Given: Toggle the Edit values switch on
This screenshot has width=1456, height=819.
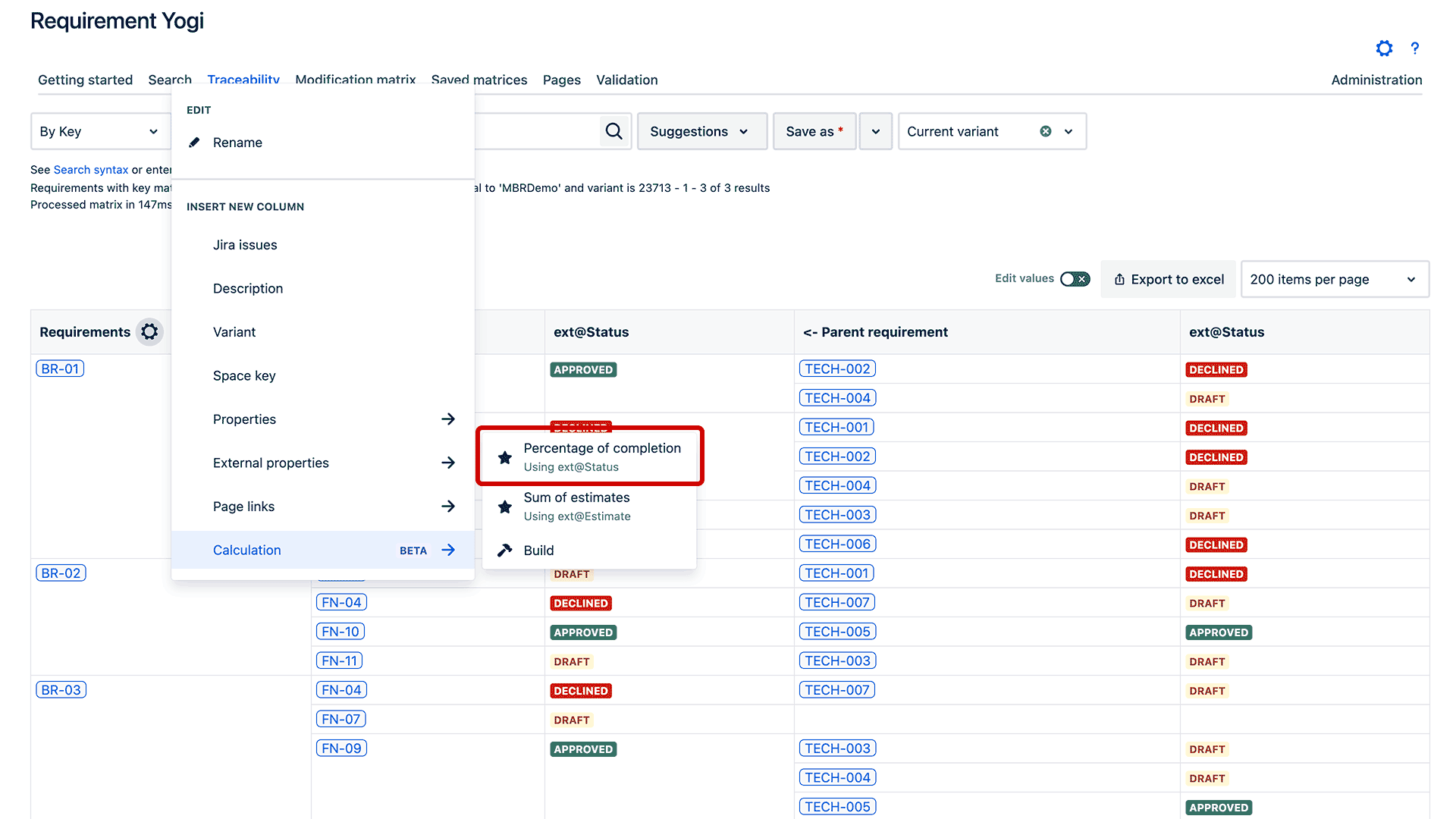Looking at the screenshot, I should [x=1075, y=279].
